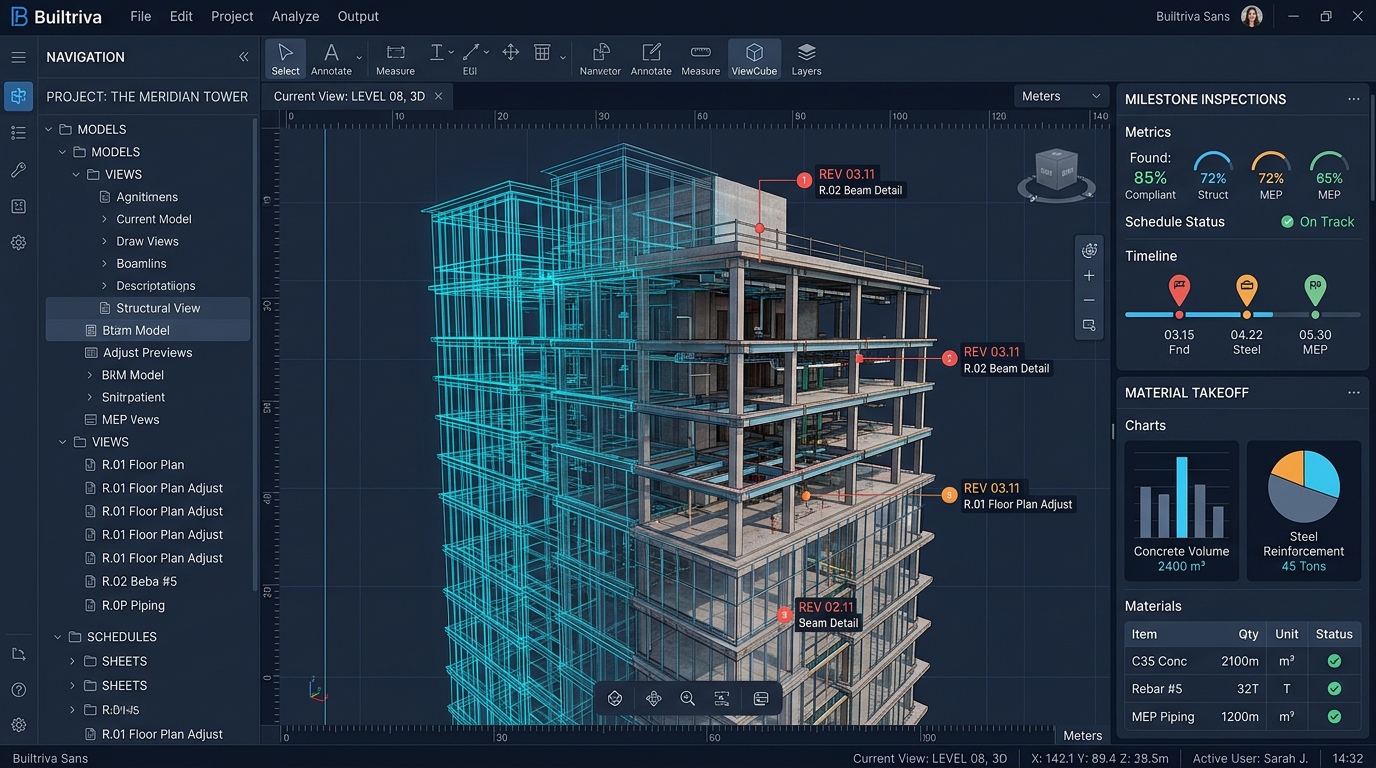Click the green status check for C35 Conc

1334,661
